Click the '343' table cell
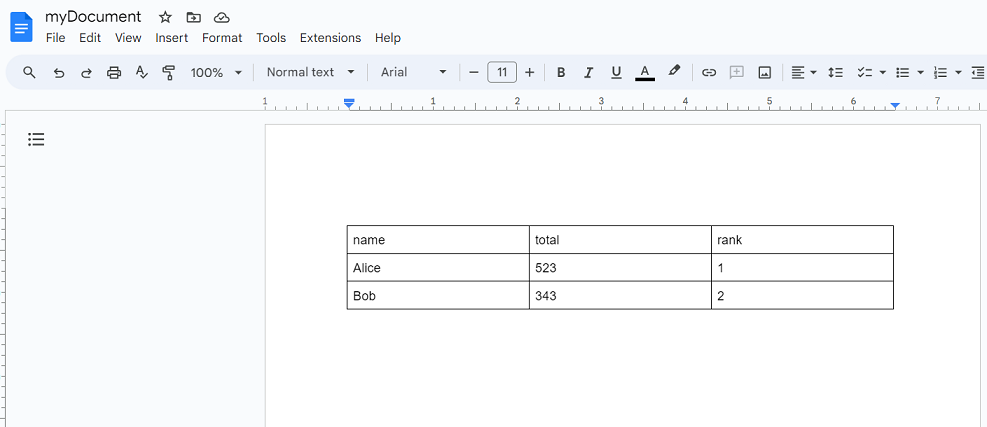The image size is (987, 427). coord(620,295)
